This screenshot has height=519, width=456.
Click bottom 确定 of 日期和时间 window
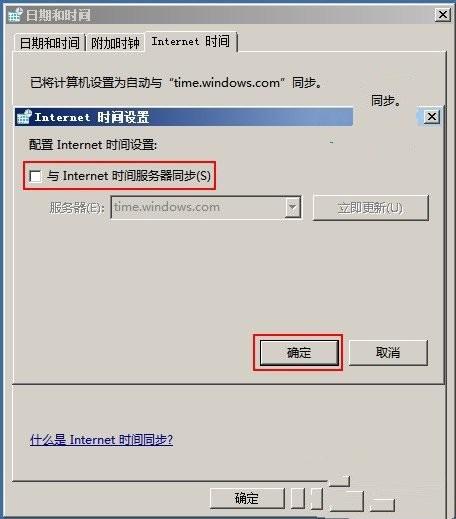[x=247, y=498]
